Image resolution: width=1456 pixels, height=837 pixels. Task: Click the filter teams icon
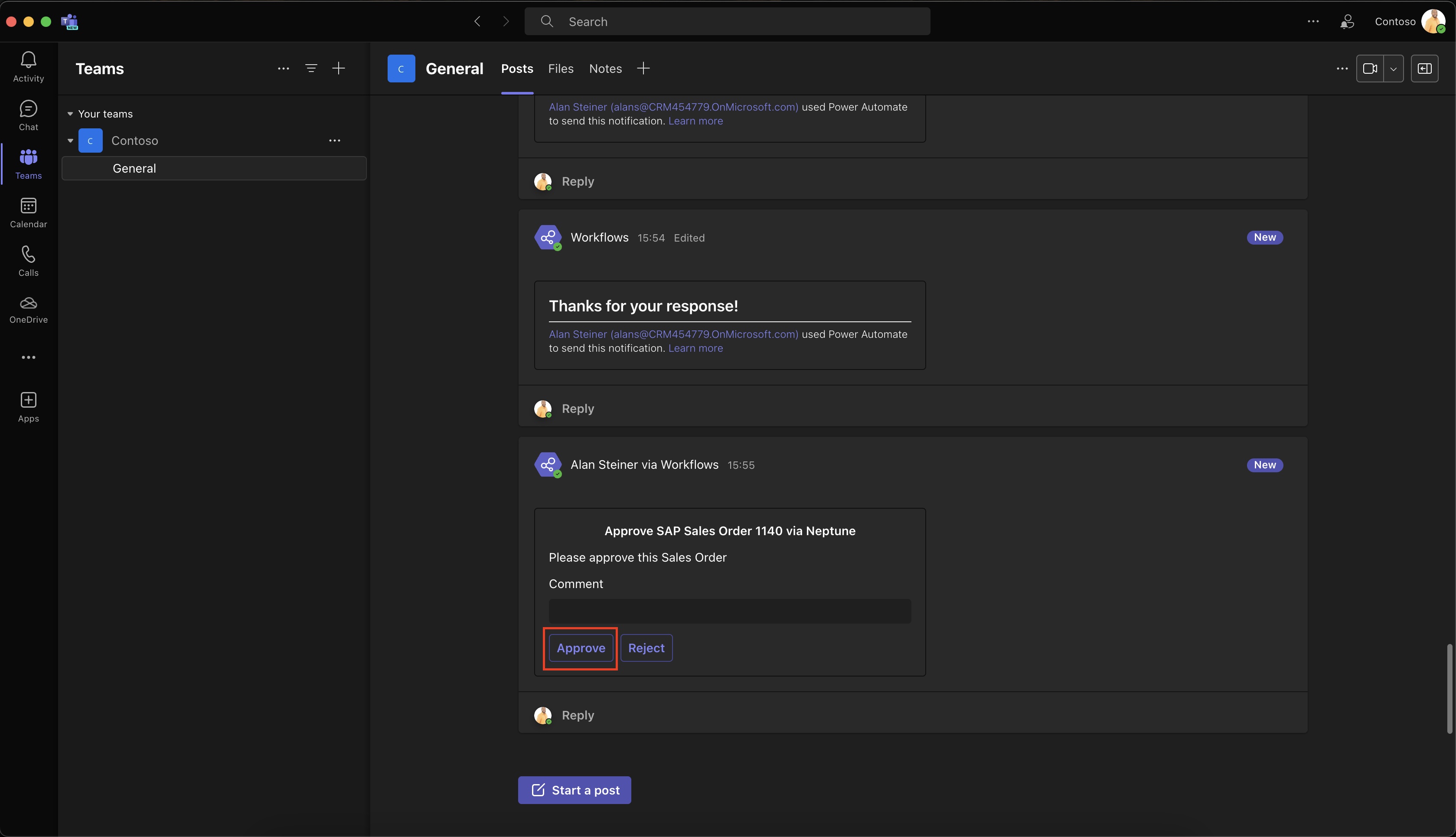[311, 69]
